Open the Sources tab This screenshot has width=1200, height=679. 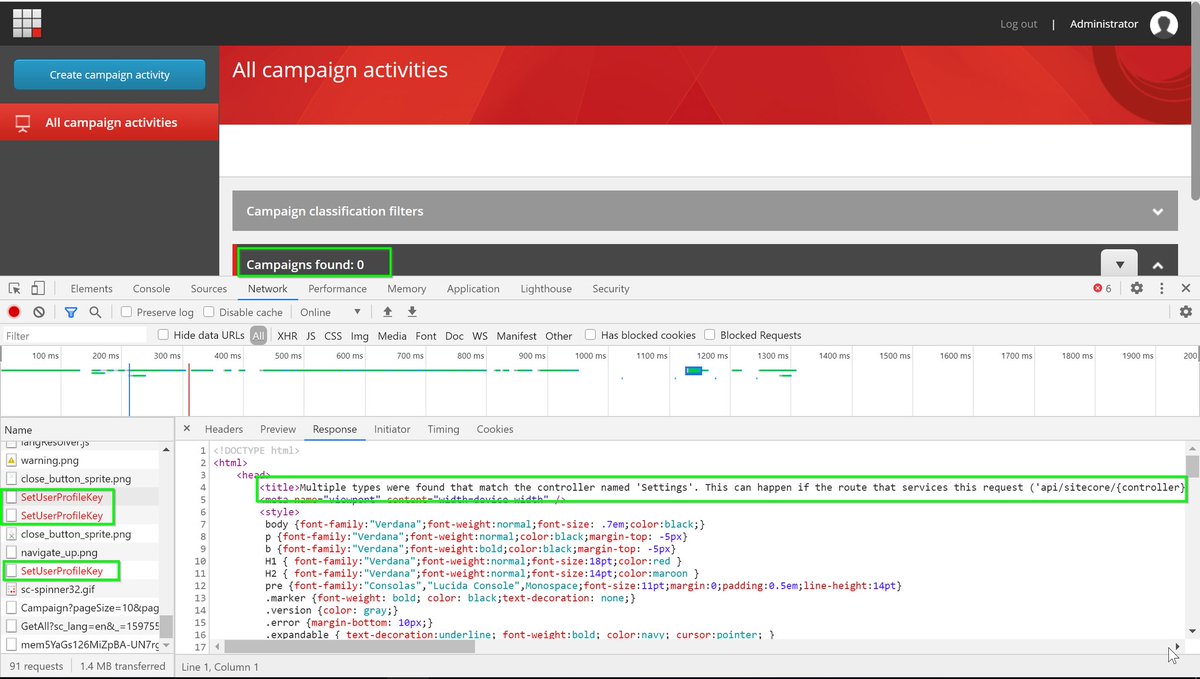coord(209,288)
